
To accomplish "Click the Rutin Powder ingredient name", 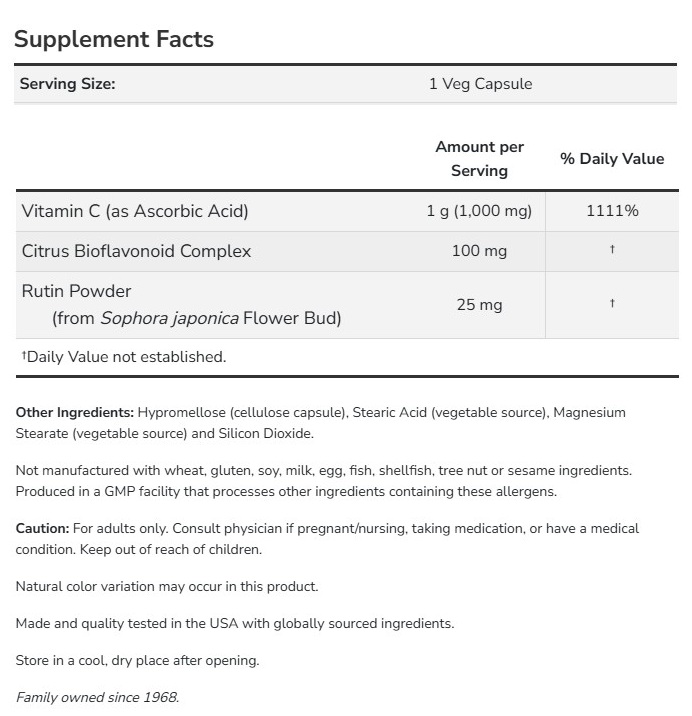I will coord(77,291).
